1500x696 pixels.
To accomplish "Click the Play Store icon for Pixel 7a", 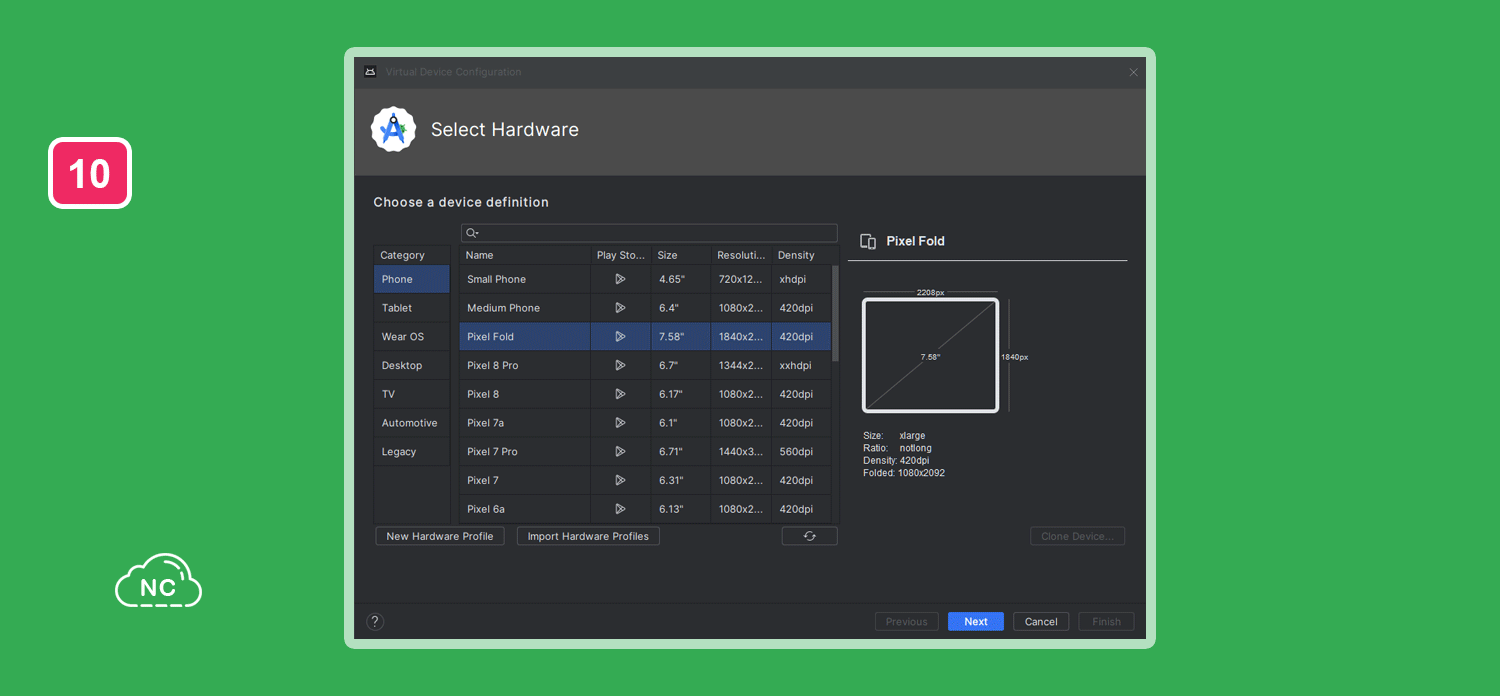I will pos(620,423).
